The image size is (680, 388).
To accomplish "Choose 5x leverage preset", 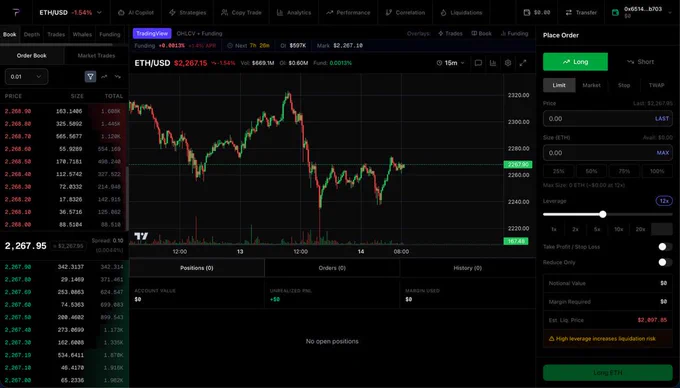I will click(597, 229).
